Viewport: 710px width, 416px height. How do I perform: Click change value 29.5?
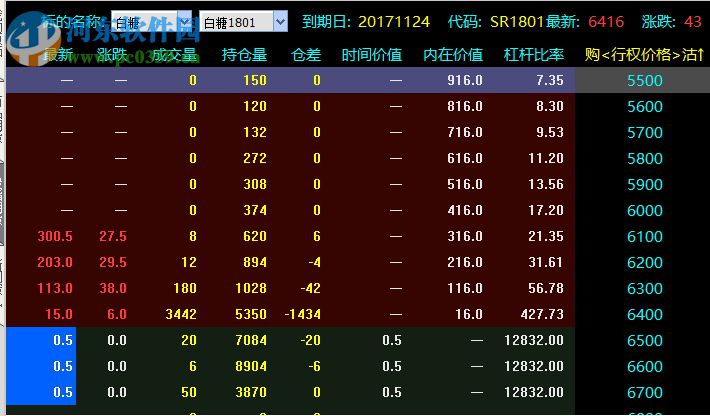coord(113,262)
